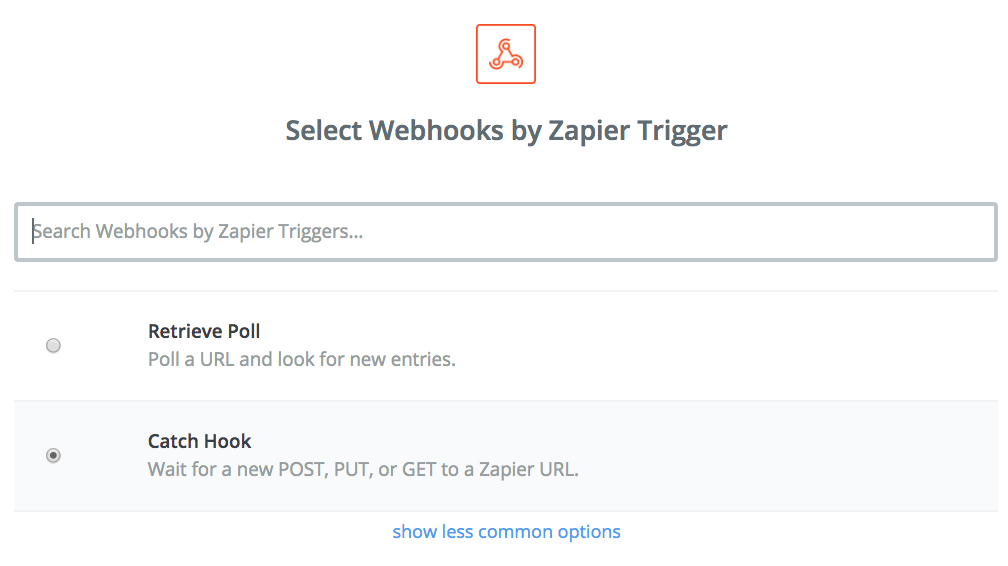Click the Select Webhooks by Zapier Trigger heading
This screenshot has height=566, width=1008.
506,131
